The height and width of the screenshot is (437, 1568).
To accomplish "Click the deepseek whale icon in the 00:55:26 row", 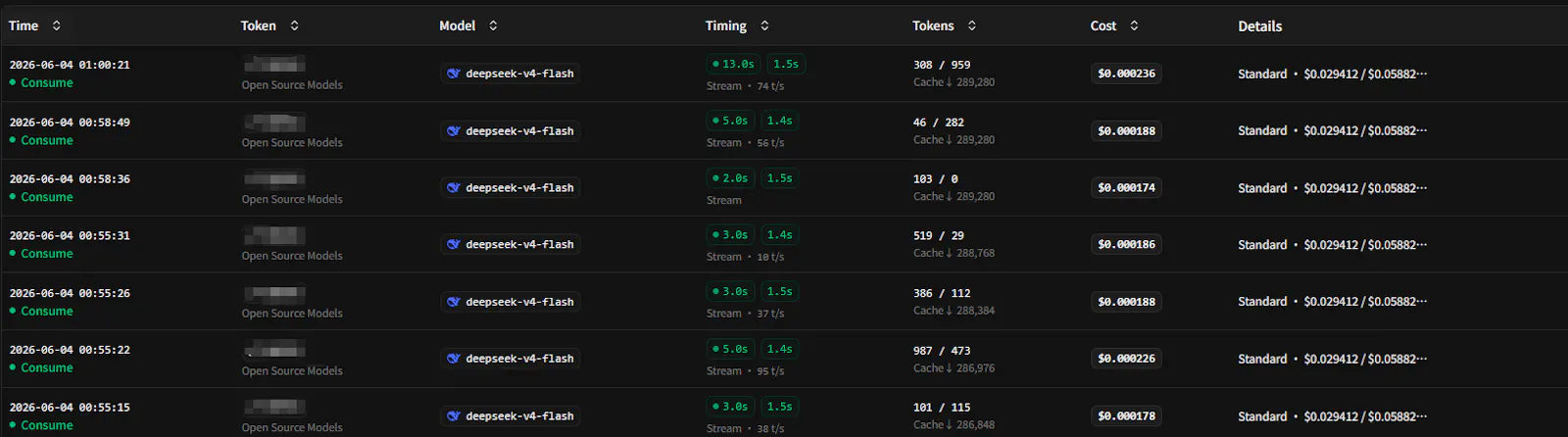I will 454,302.
